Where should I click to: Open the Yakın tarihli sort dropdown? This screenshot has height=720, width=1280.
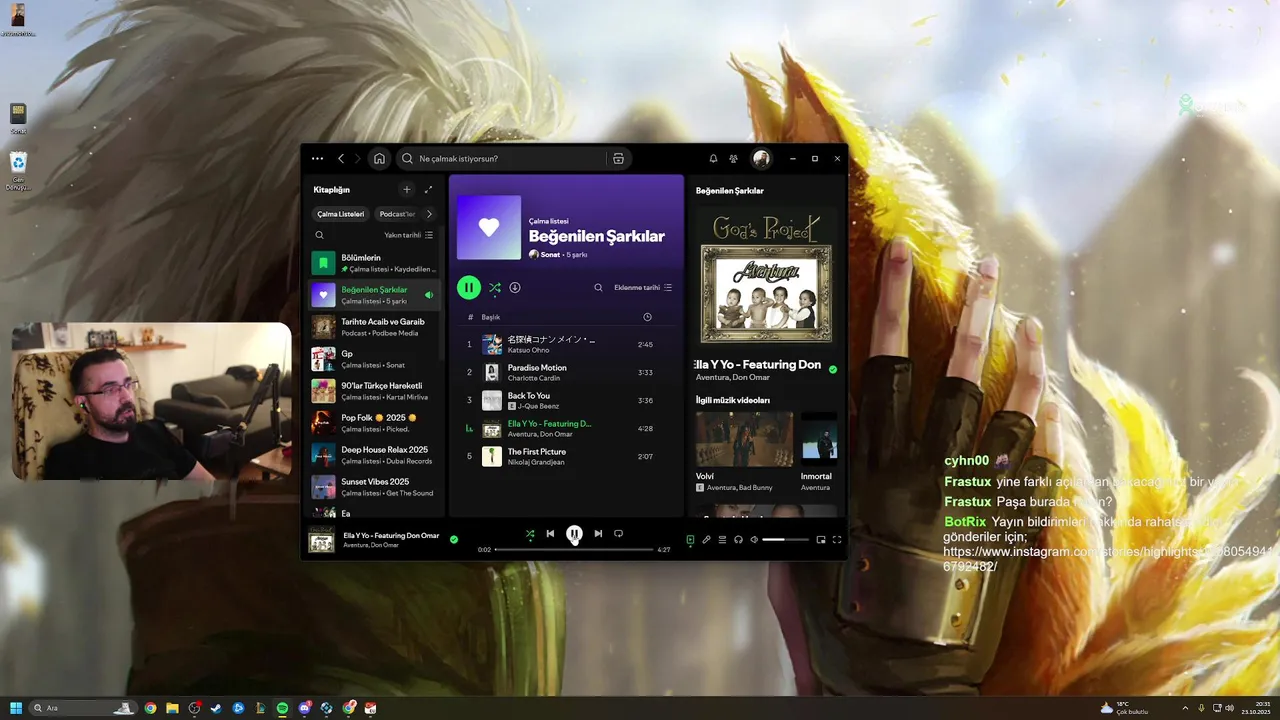point(408,235)
